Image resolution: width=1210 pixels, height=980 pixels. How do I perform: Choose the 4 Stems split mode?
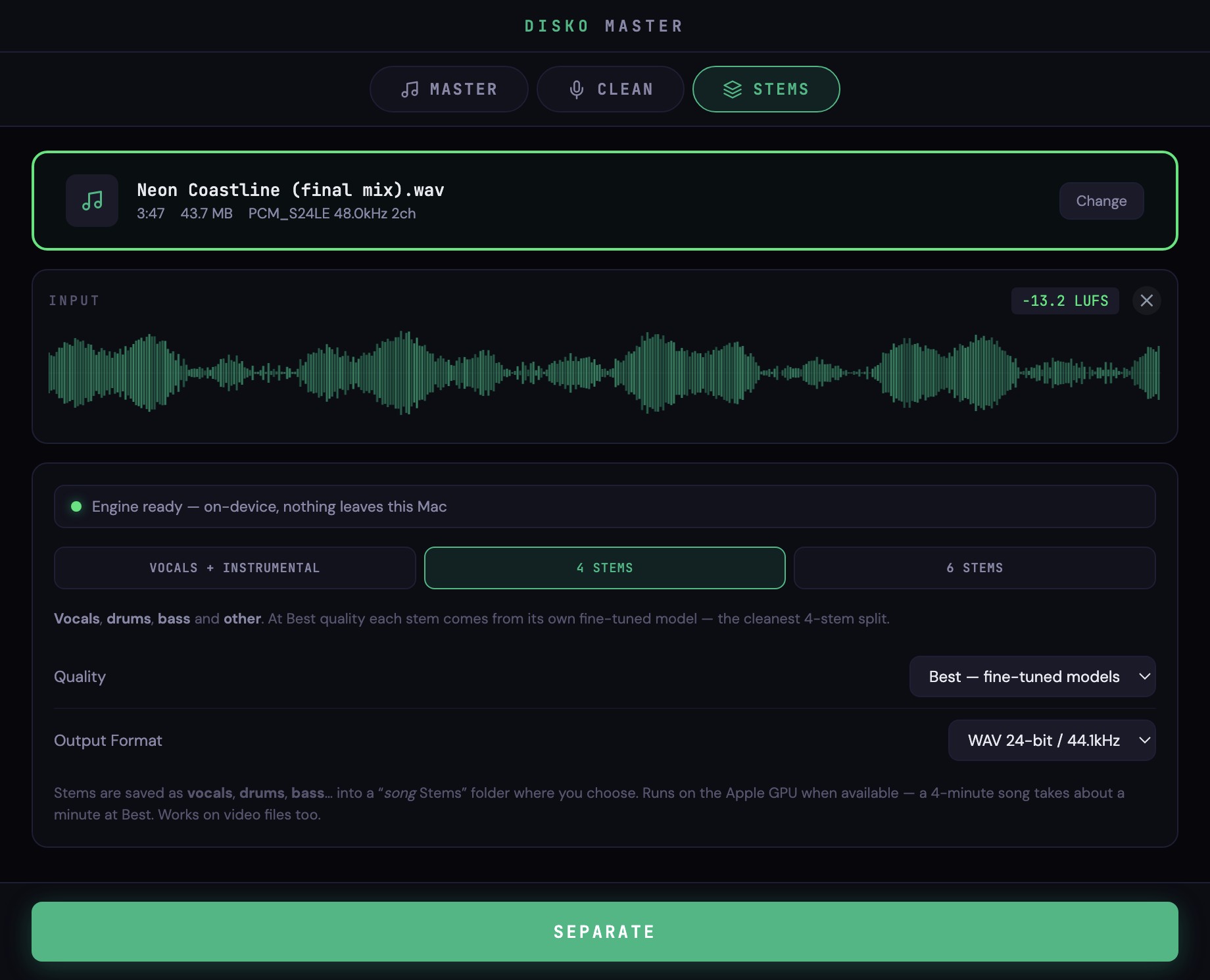(605, 568)
